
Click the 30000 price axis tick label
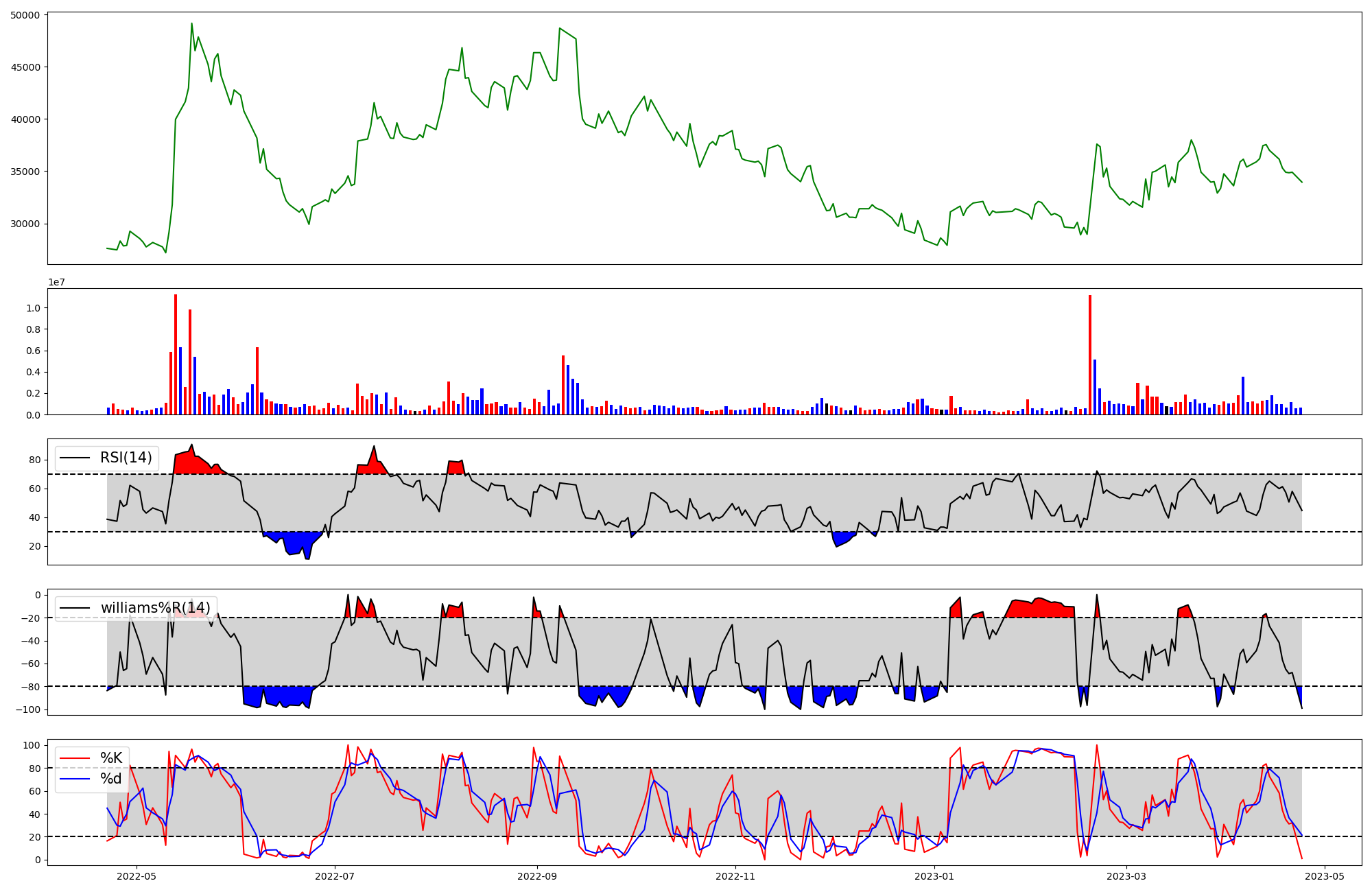click(25, 224)
